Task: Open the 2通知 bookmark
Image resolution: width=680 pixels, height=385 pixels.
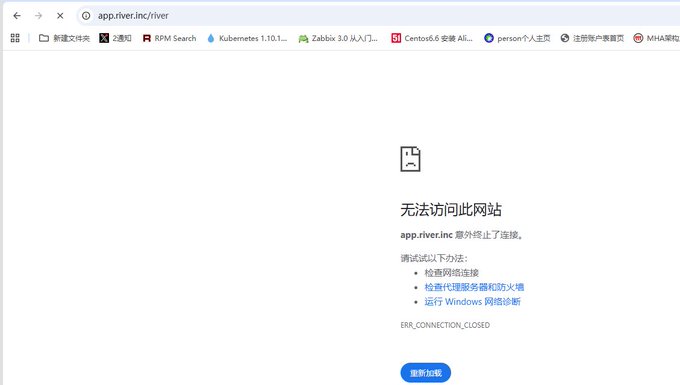Action: coord(115,38)
